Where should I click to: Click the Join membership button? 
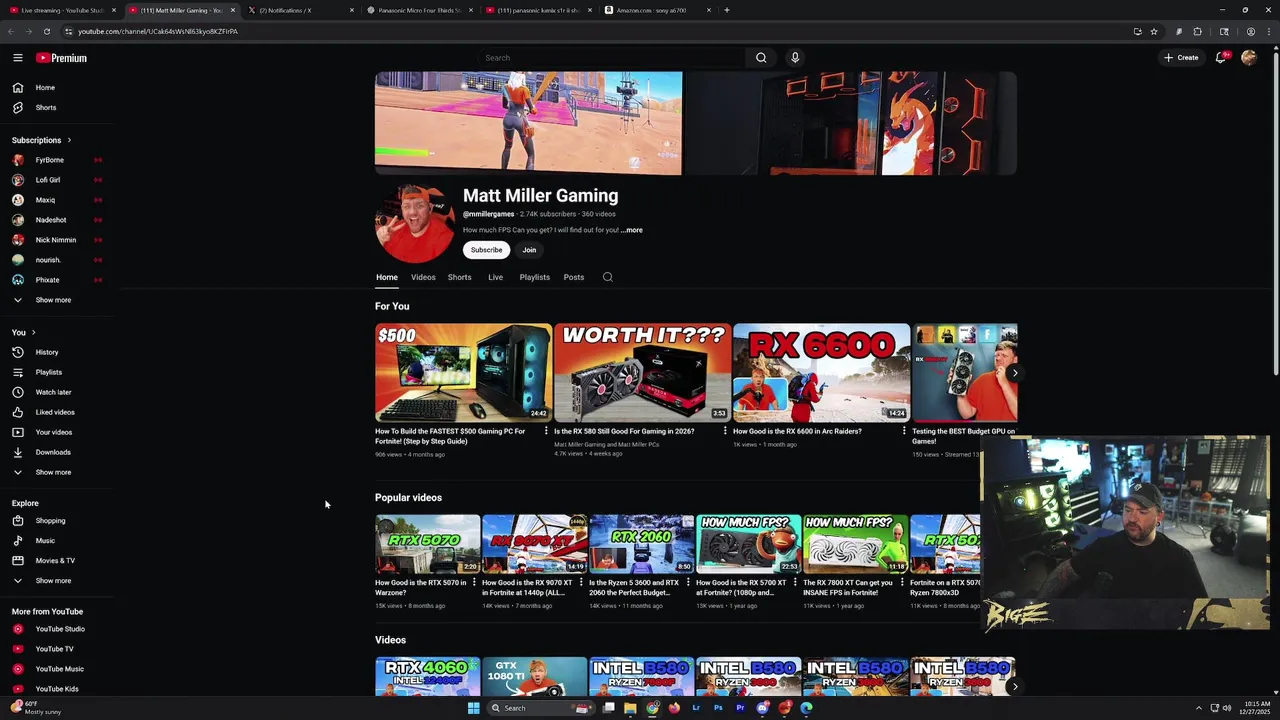pos(529,250)
